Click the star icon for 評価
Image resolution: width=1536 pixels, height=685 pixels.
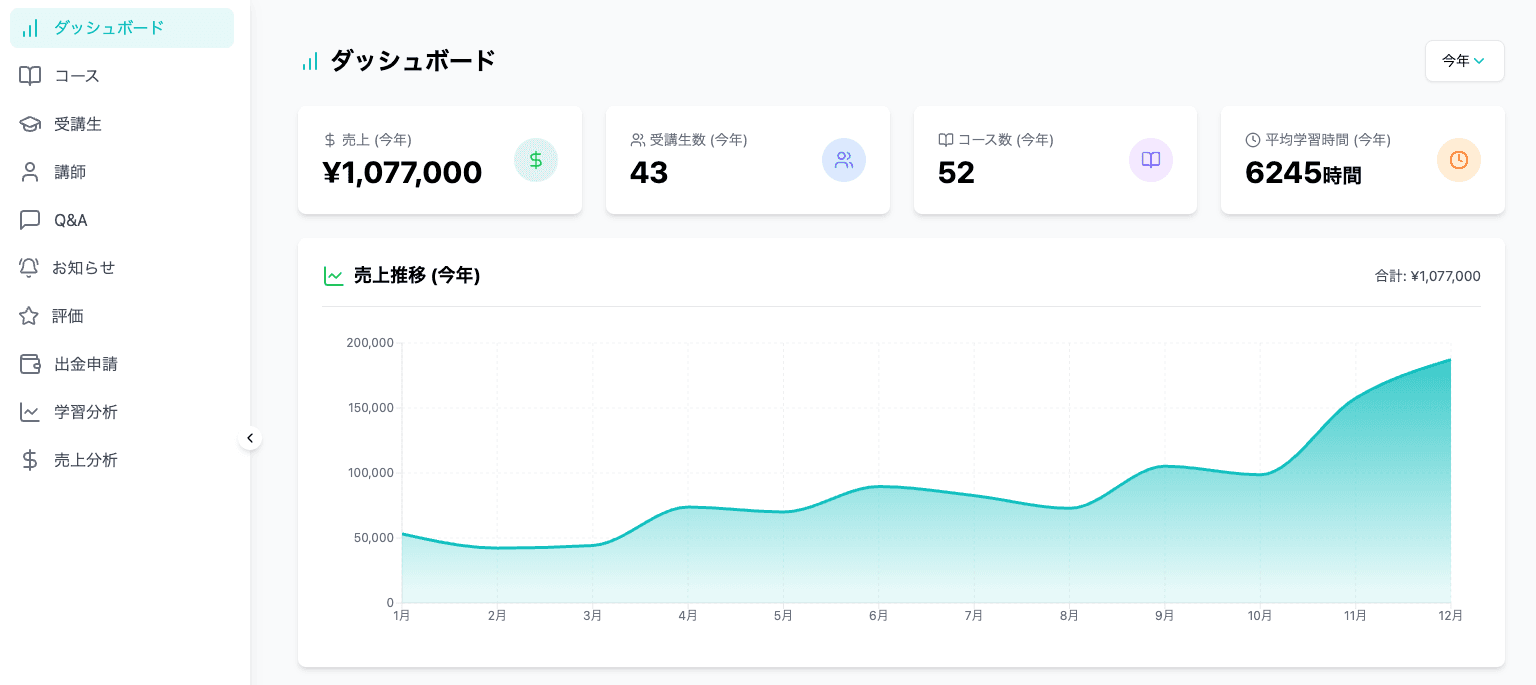[x=30, y=316]
